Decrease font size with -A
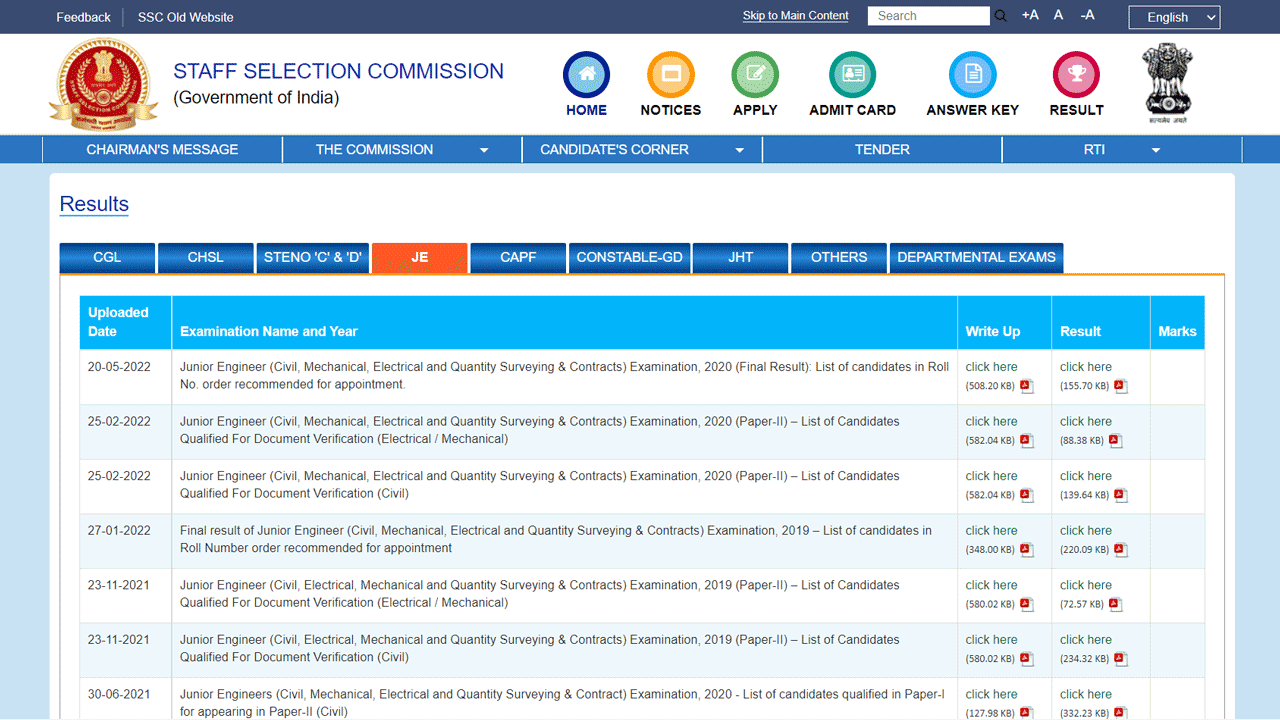Viewport: 1280px width, 720px height. (1087, 15)
